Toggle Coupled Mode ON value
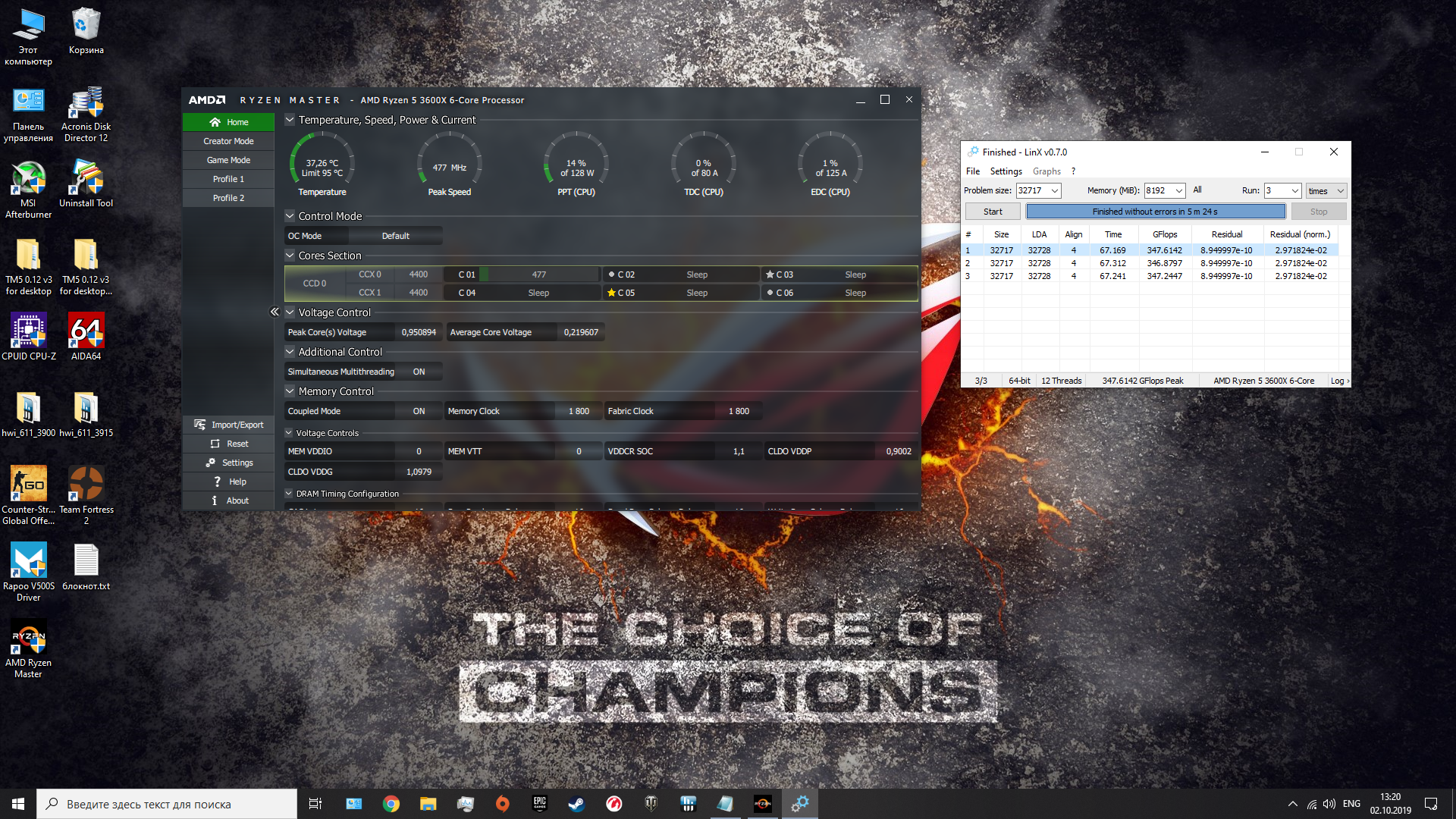Viewport: 1456px width, 819px height. (x=419, y=411)
